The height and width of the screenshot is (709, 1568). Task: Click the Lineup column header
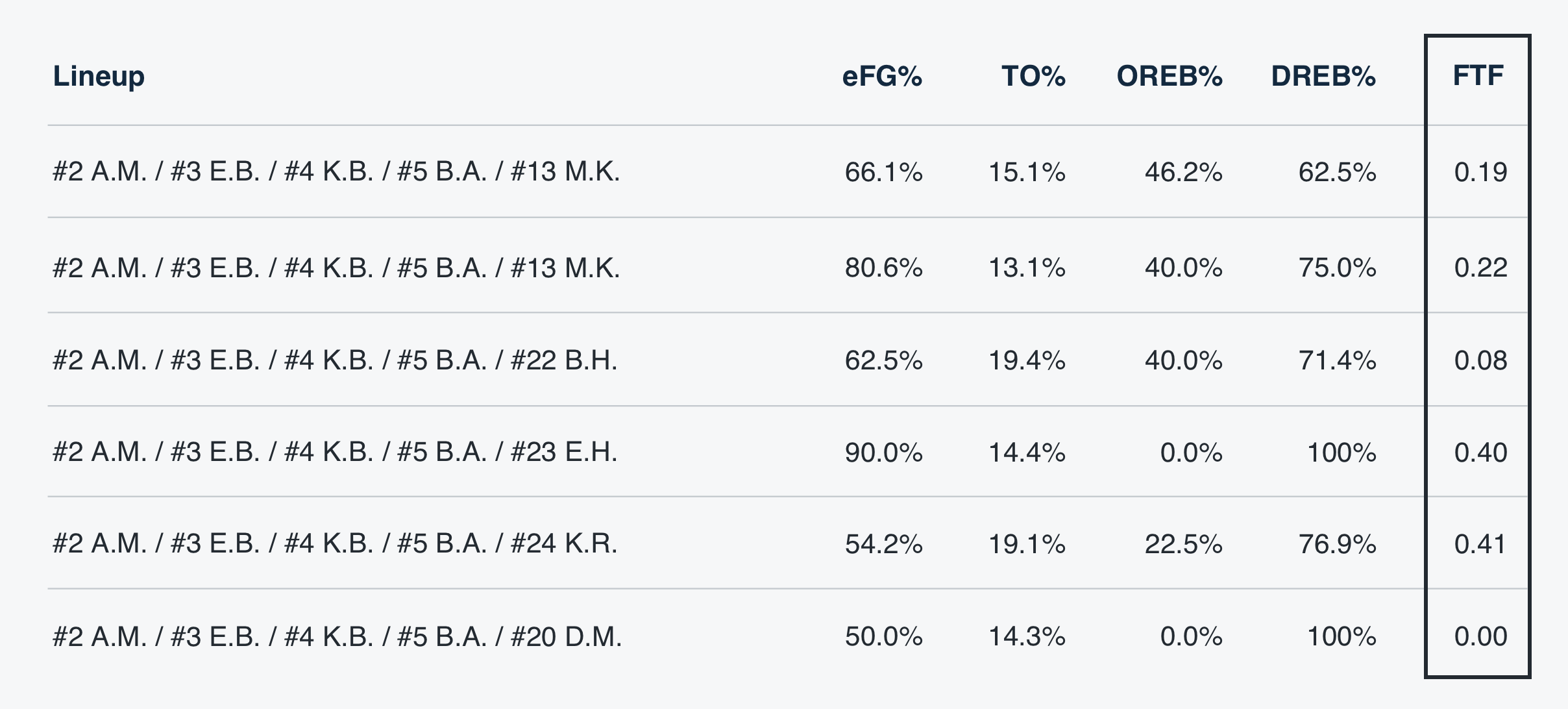tap(99, 76)
